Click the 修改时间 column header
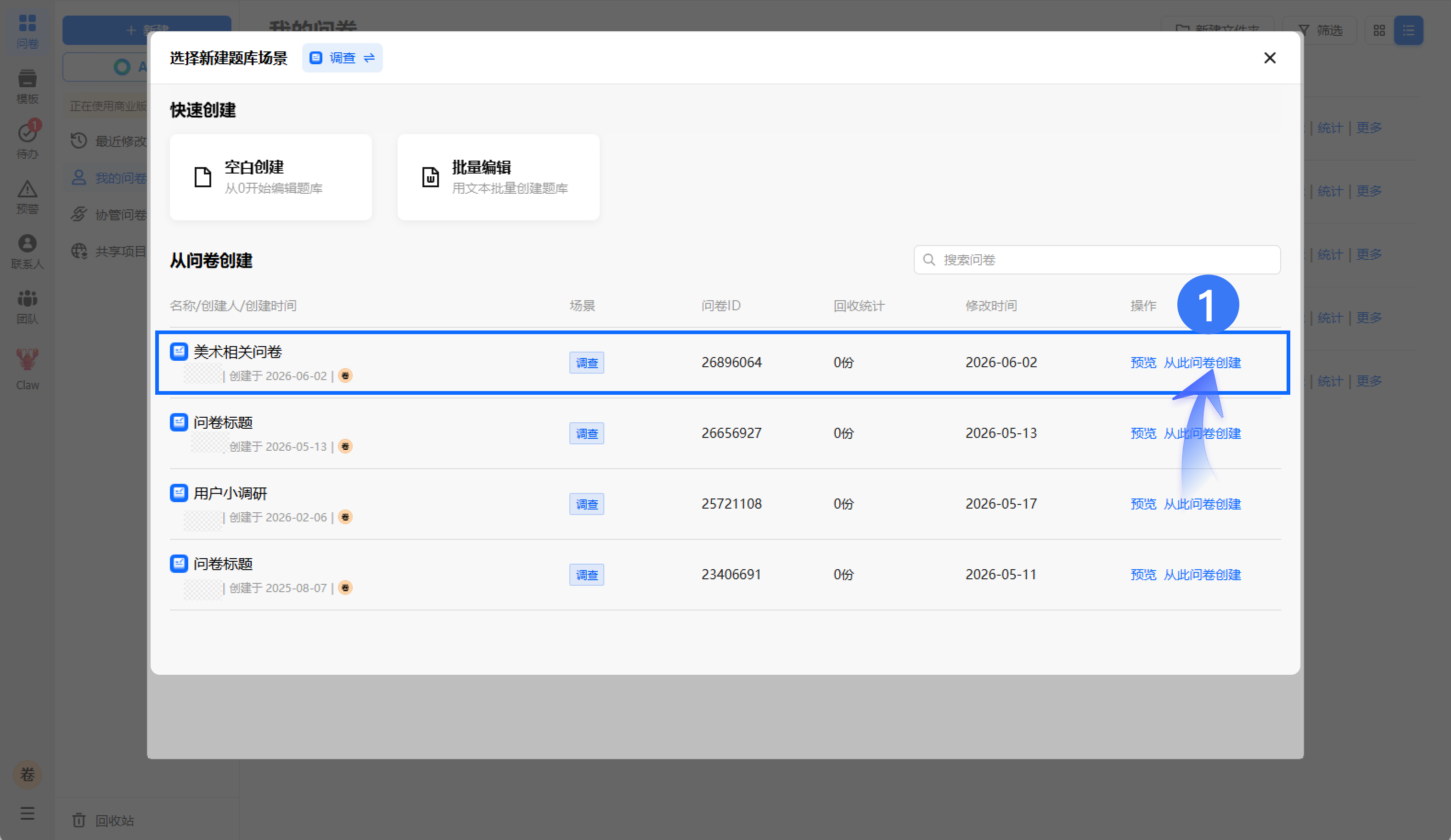Viewport: 1451px width, 840px height. pyautogui.click(x=991, y=306)
